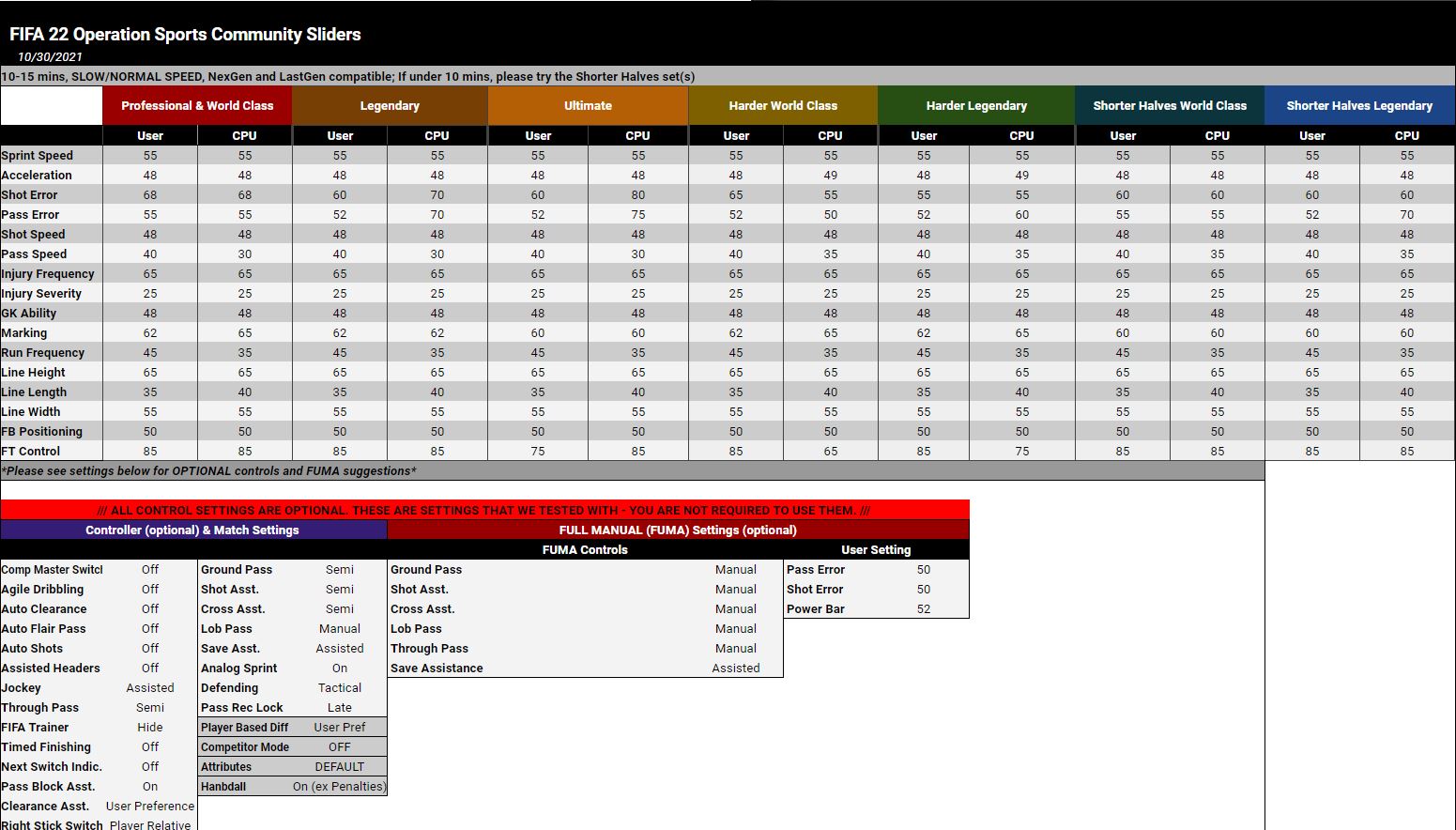Viewport: 1456px width, 830px height.
Task: Click the Attributes 'DEFAULT' value
Action: tap(340, 767)
